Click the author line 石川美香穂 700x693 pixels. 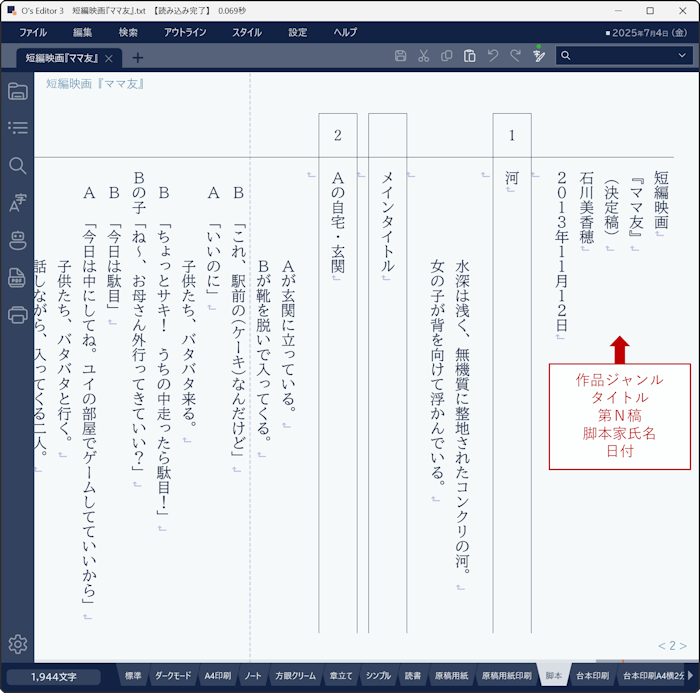tap(586, 207)
